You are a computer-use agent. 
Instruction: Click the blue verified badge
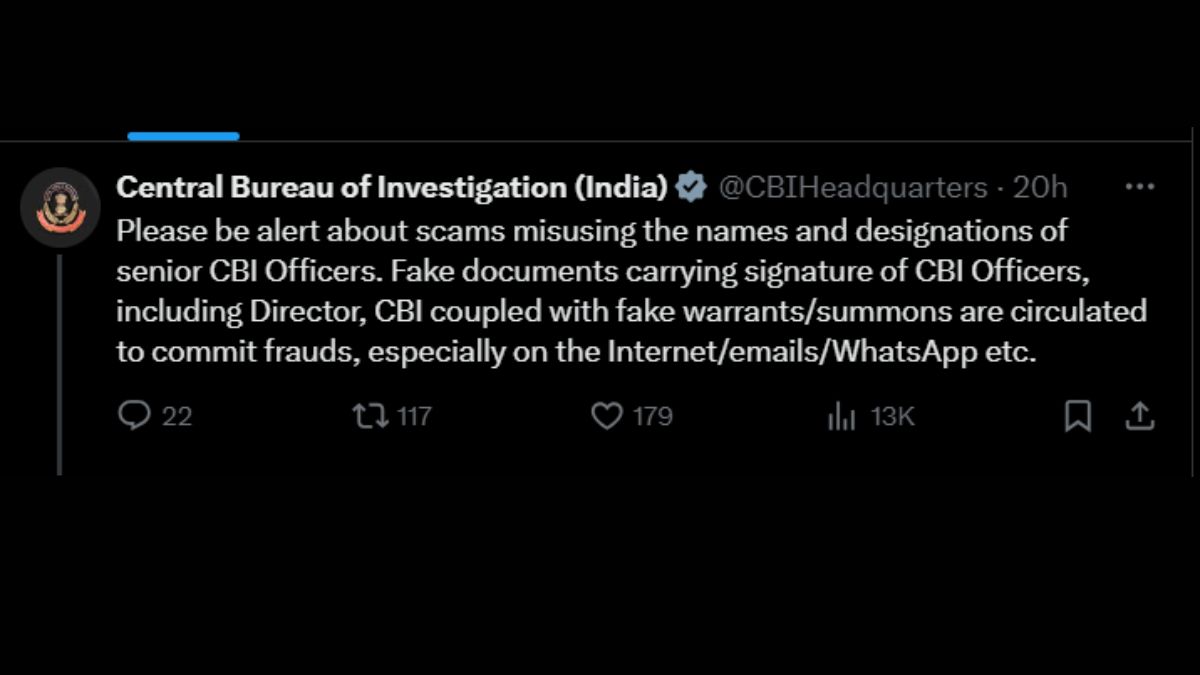tap(691, 187)
